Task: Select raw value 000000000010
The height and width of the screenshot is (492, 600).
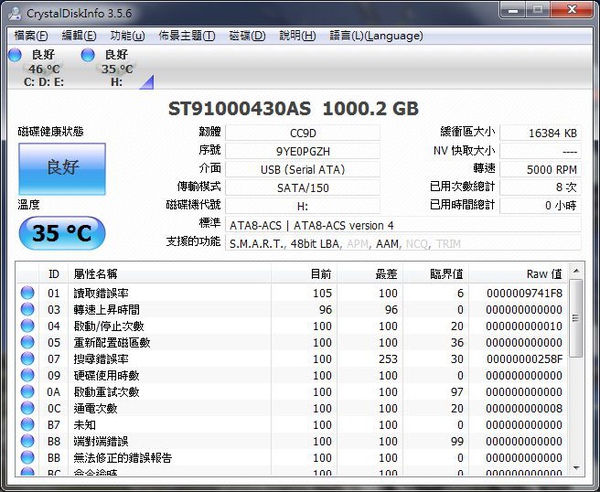Action: [524, 326]
